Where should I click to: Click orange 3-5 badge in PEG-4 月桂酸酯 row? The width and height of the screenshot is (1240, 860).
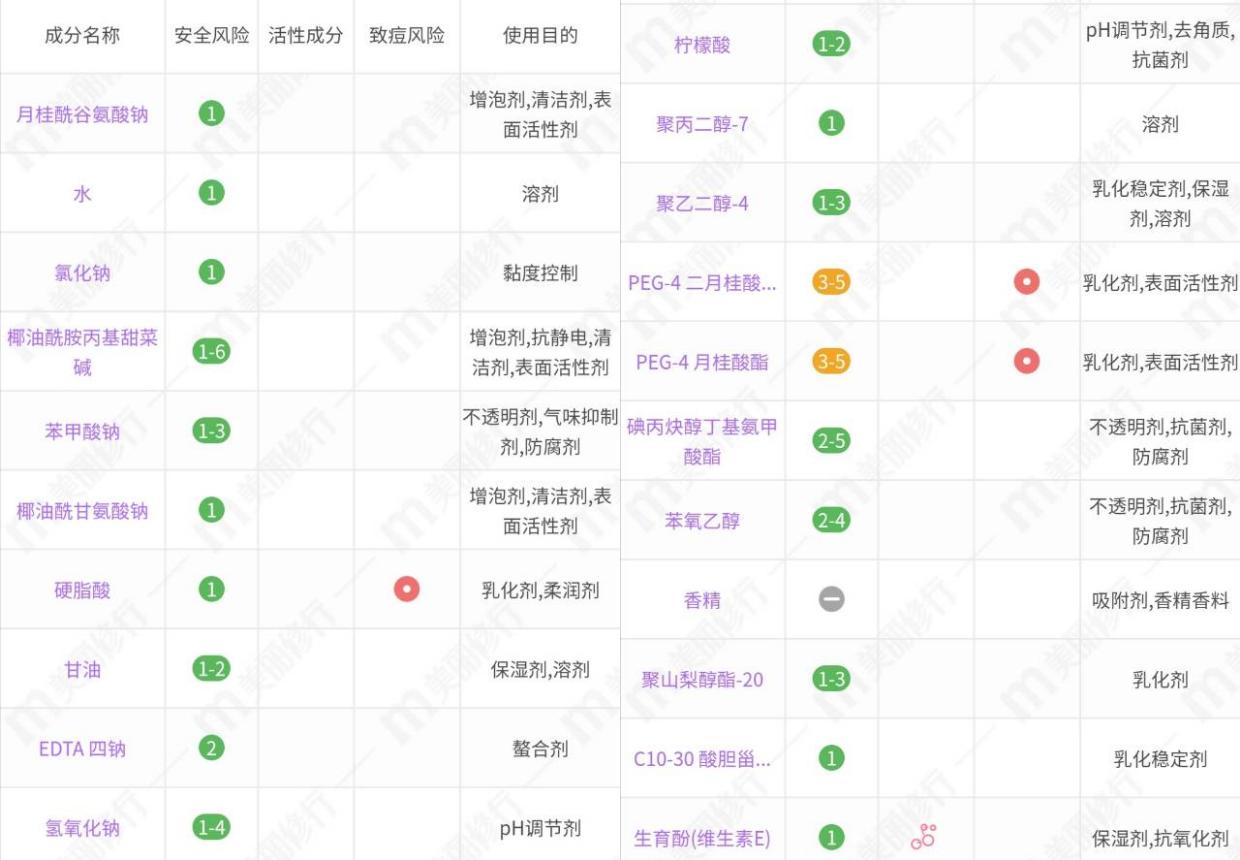coord(831,361)
